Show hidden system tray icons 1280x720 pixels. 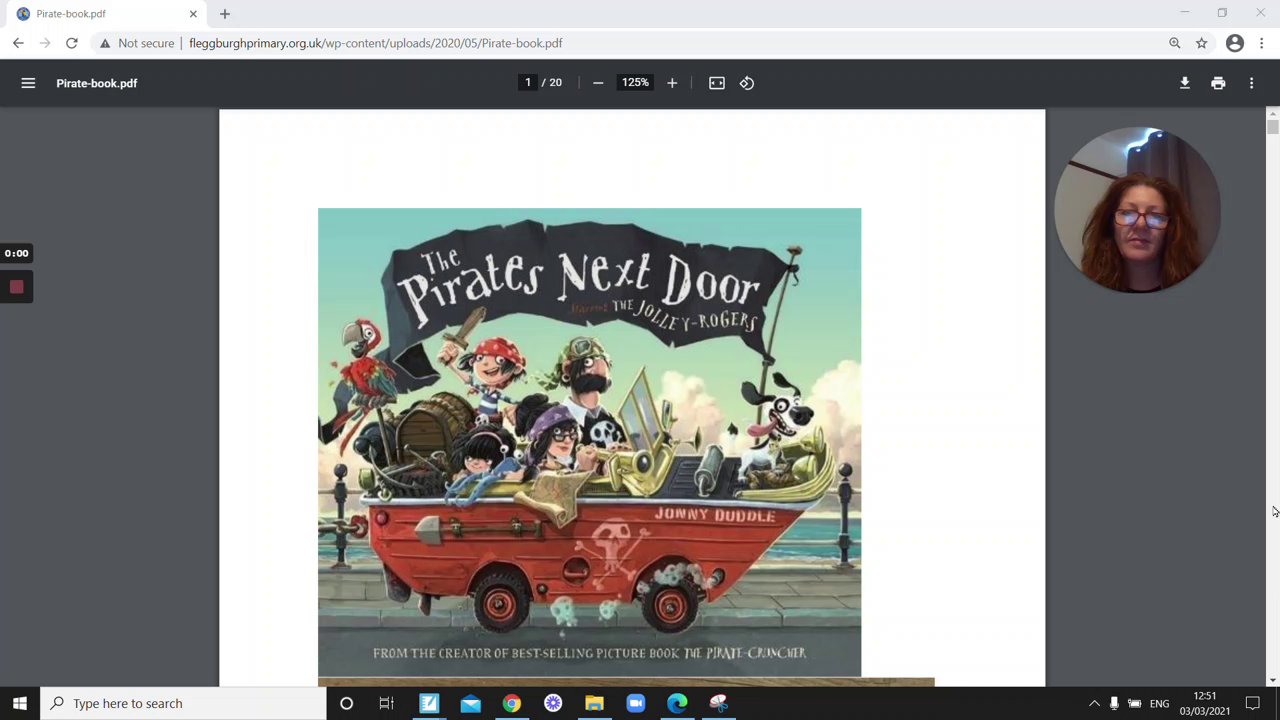[1093, 703]
